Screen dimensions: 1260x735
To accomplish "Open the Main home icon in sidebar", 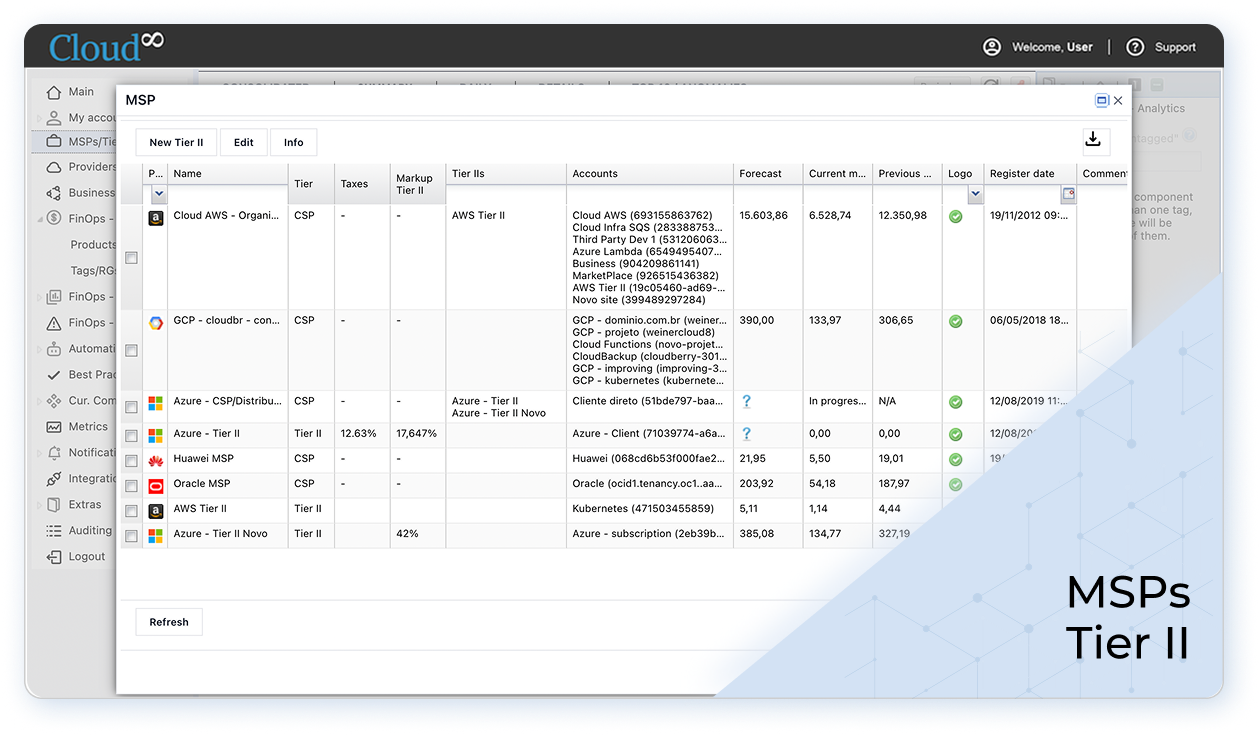I will (x=54, y=92).
